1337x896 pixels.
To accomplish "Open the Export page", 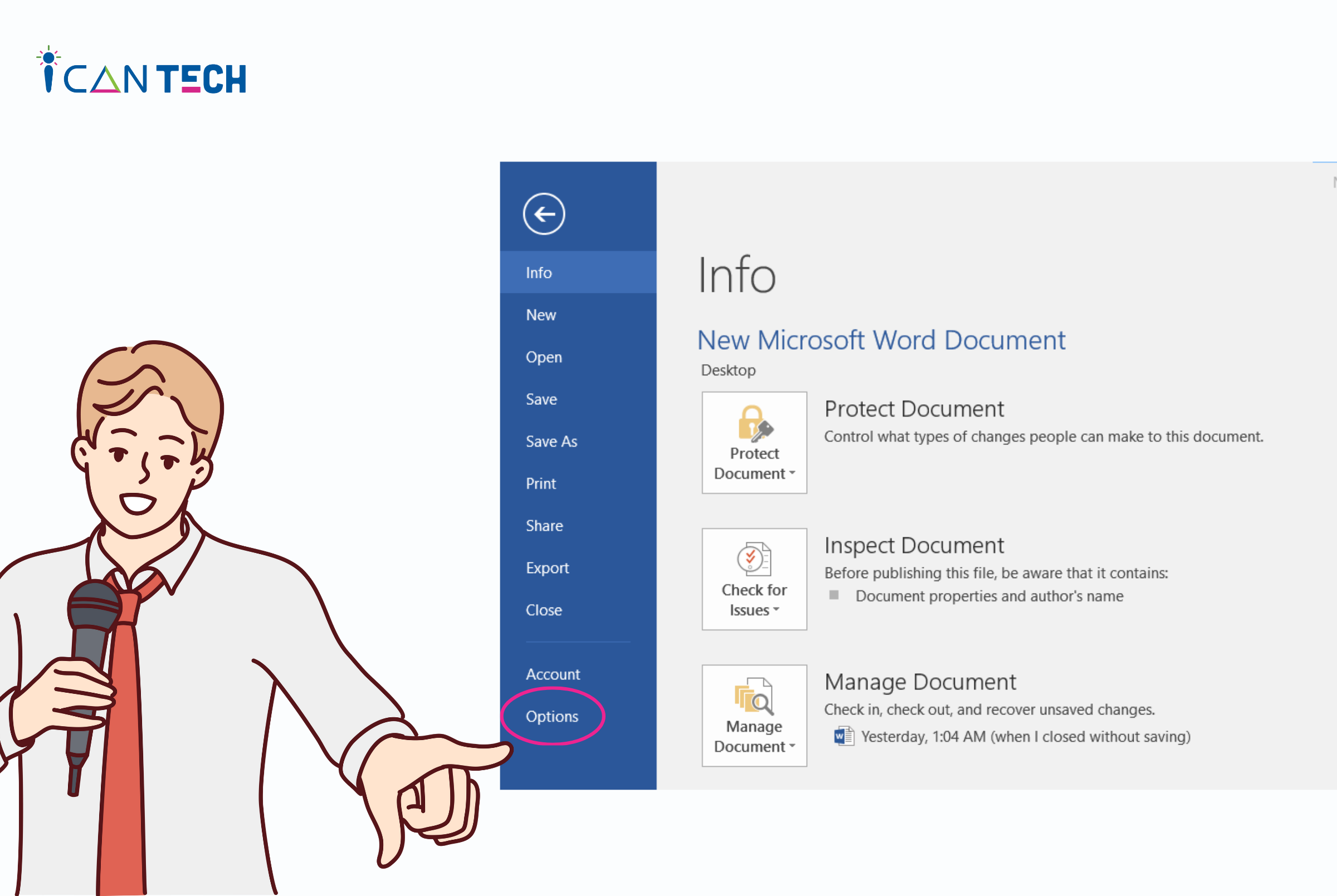I will click(x=578, y=568).
